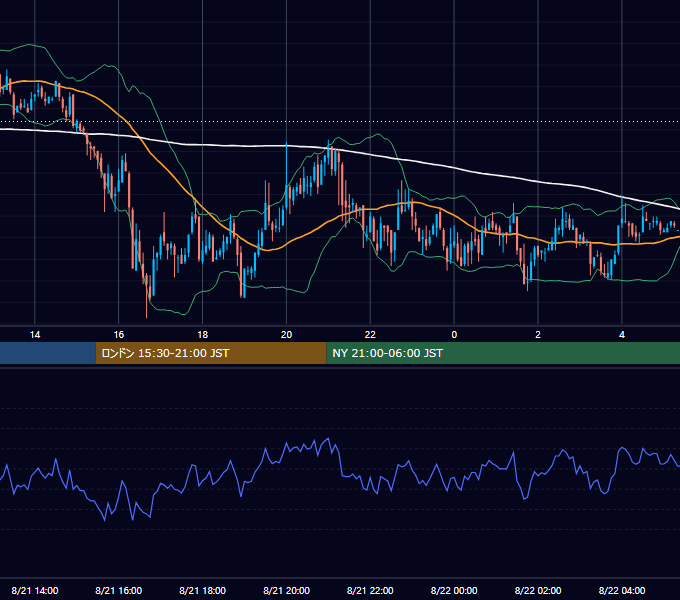Screen dimensions: 680x600
Task: Select the NY 21:00-06:00 JST session bar
Action: tap(503, 353)
